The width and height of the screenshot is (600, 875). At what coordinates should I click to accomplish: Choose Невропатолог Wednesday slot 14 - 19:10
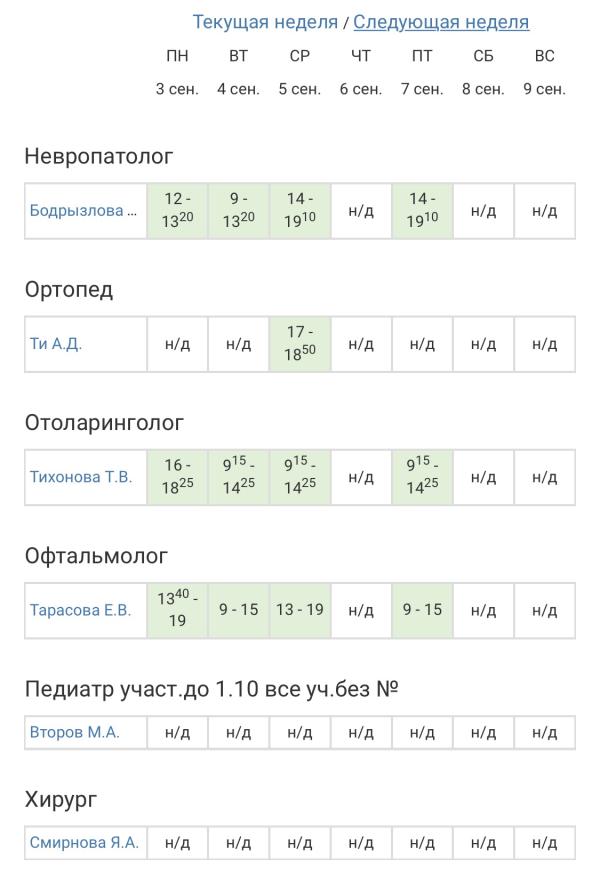tap(300, 211)
